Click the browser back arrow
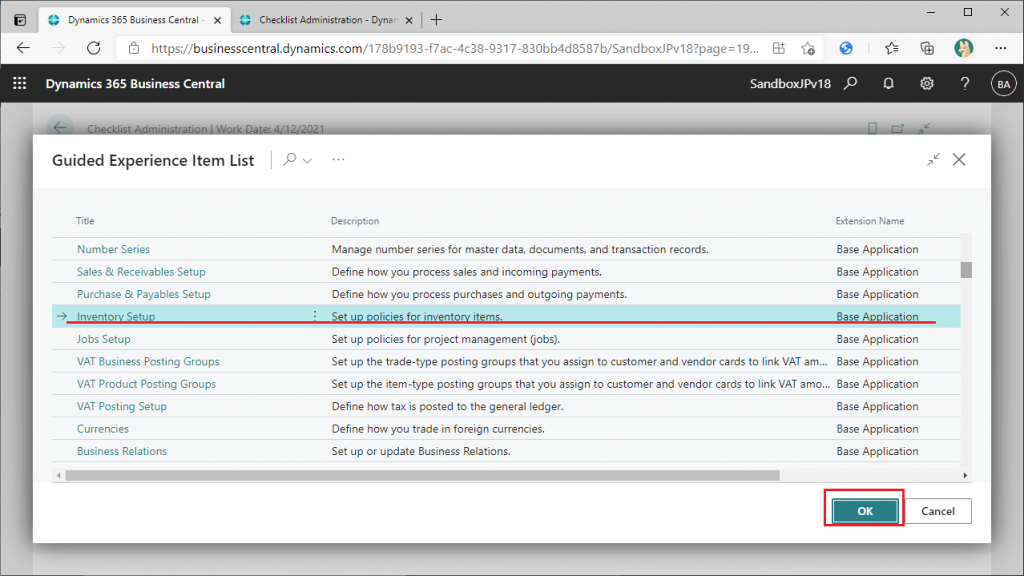The image size is (1024, 576). click(x=24, y=48)
